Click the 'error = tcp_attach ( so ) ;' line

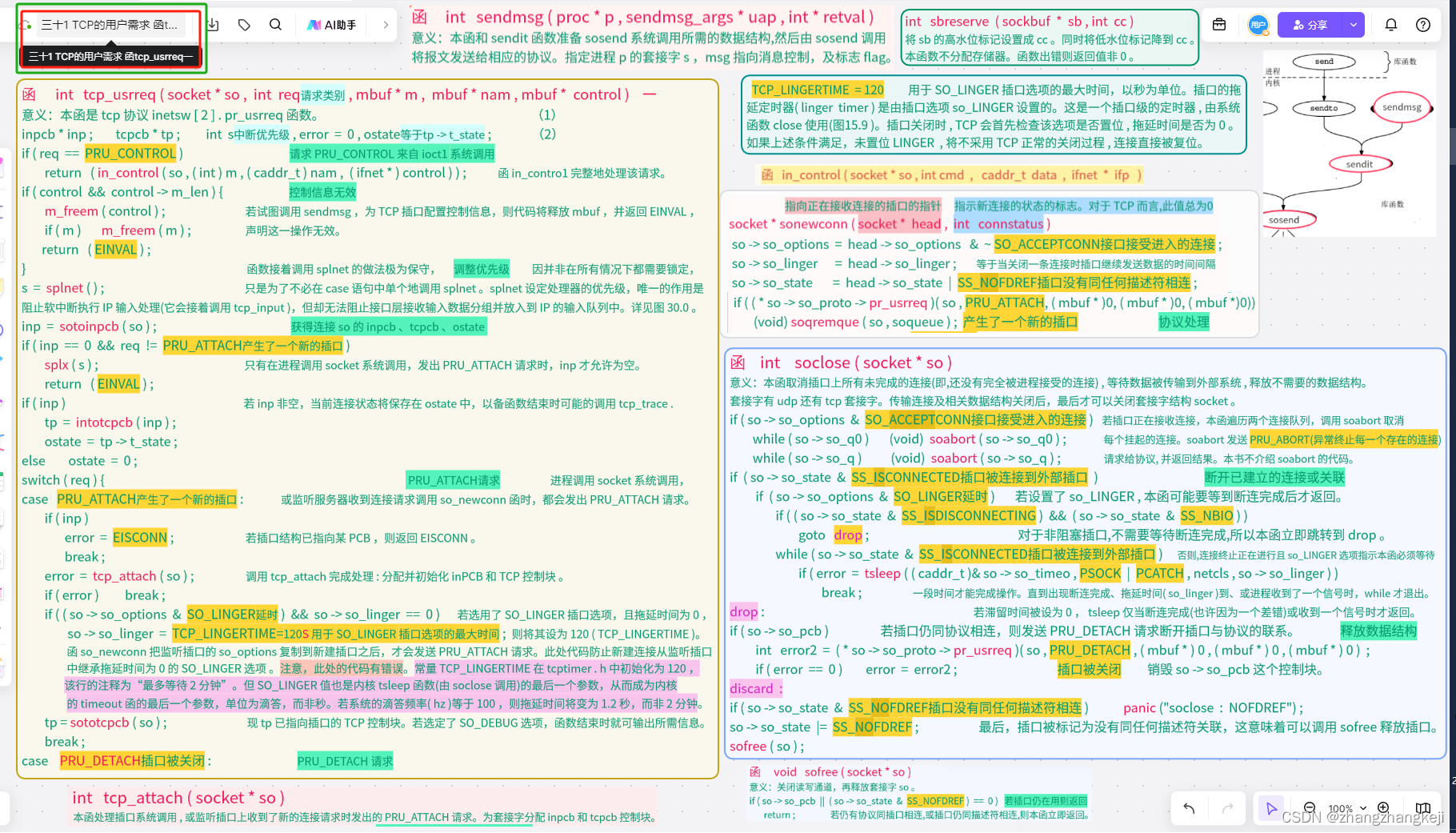[x=119, y=576]
